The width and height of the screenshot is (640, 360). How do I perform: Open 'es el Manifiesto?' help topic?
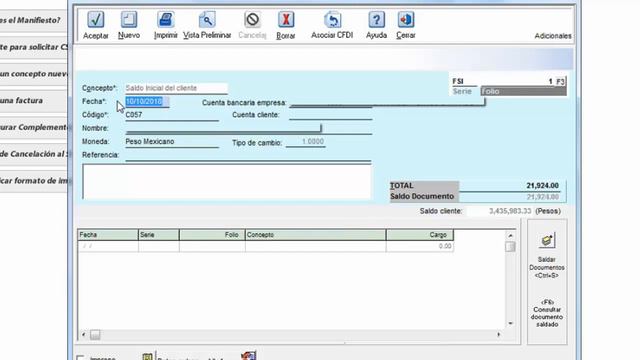click(33, 20)
